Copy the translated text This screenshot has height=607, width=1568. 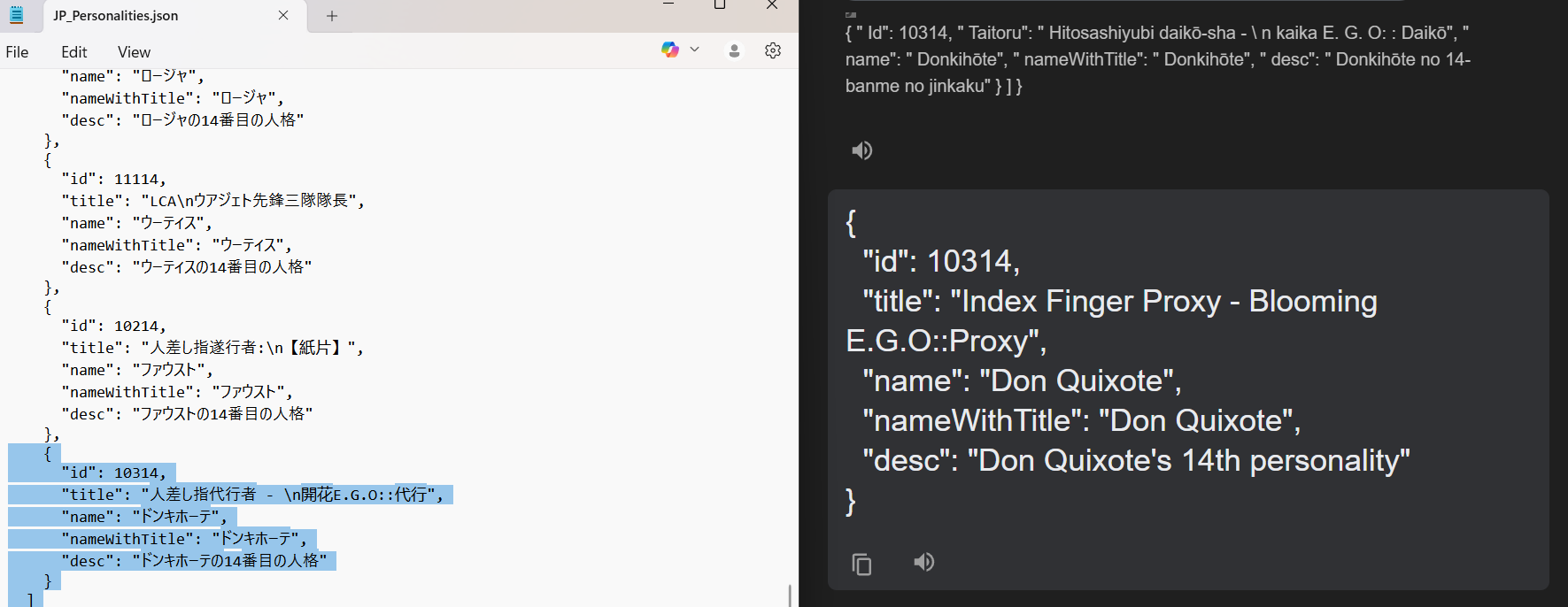point(861,564)
